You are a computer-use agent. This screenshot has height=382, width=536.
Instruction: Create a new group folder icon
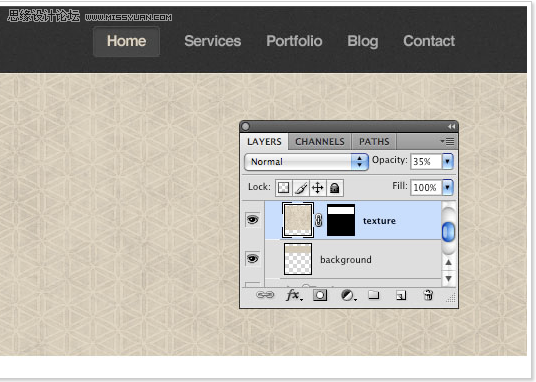point(374,295)
